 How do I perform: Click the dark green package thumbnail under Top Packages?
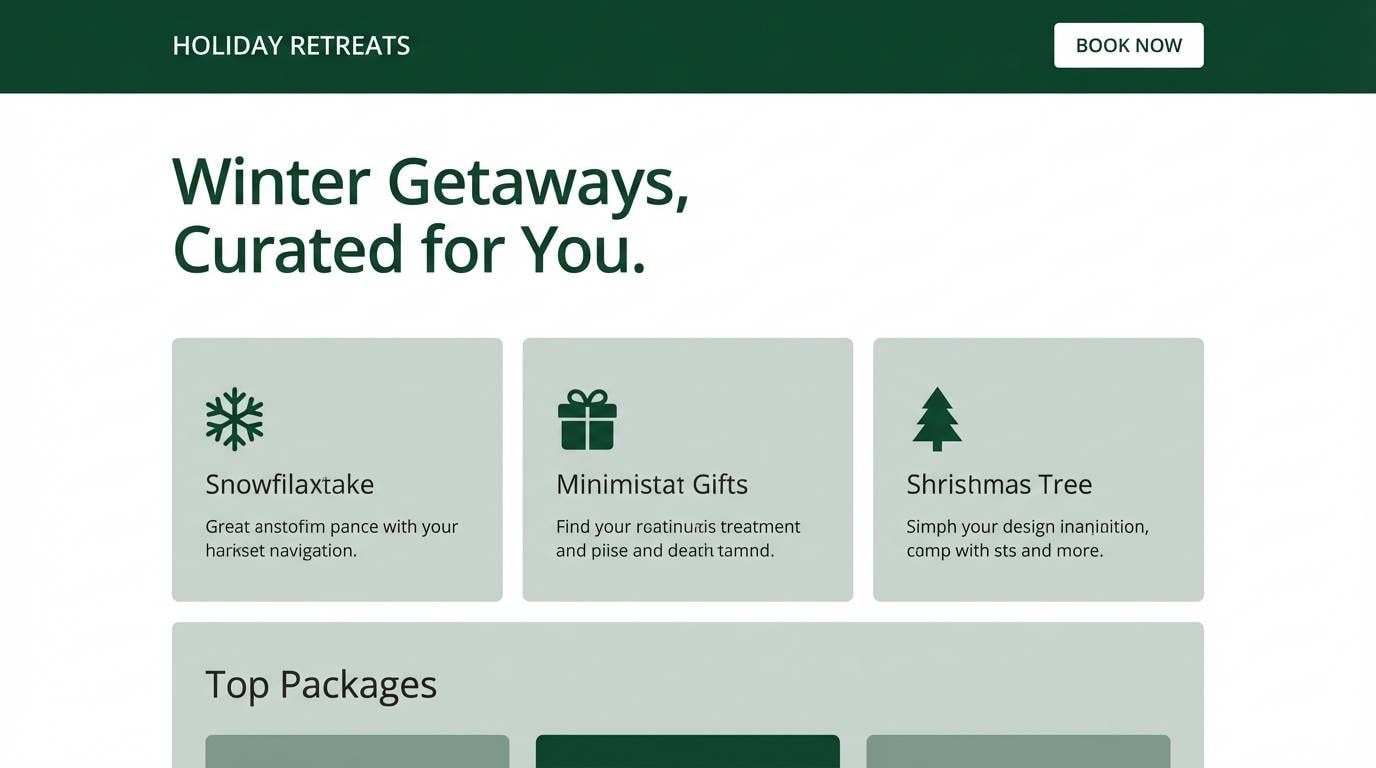tap(687, 752)
